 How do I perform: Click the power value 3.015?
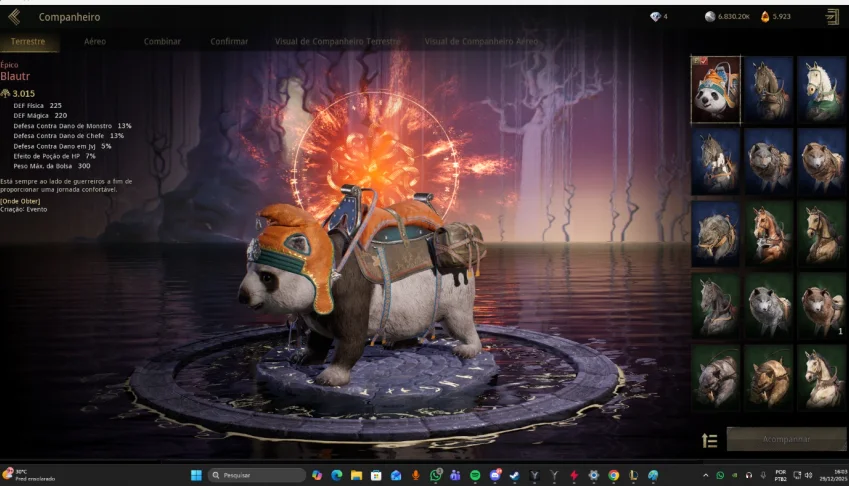(x=24, y=93)
